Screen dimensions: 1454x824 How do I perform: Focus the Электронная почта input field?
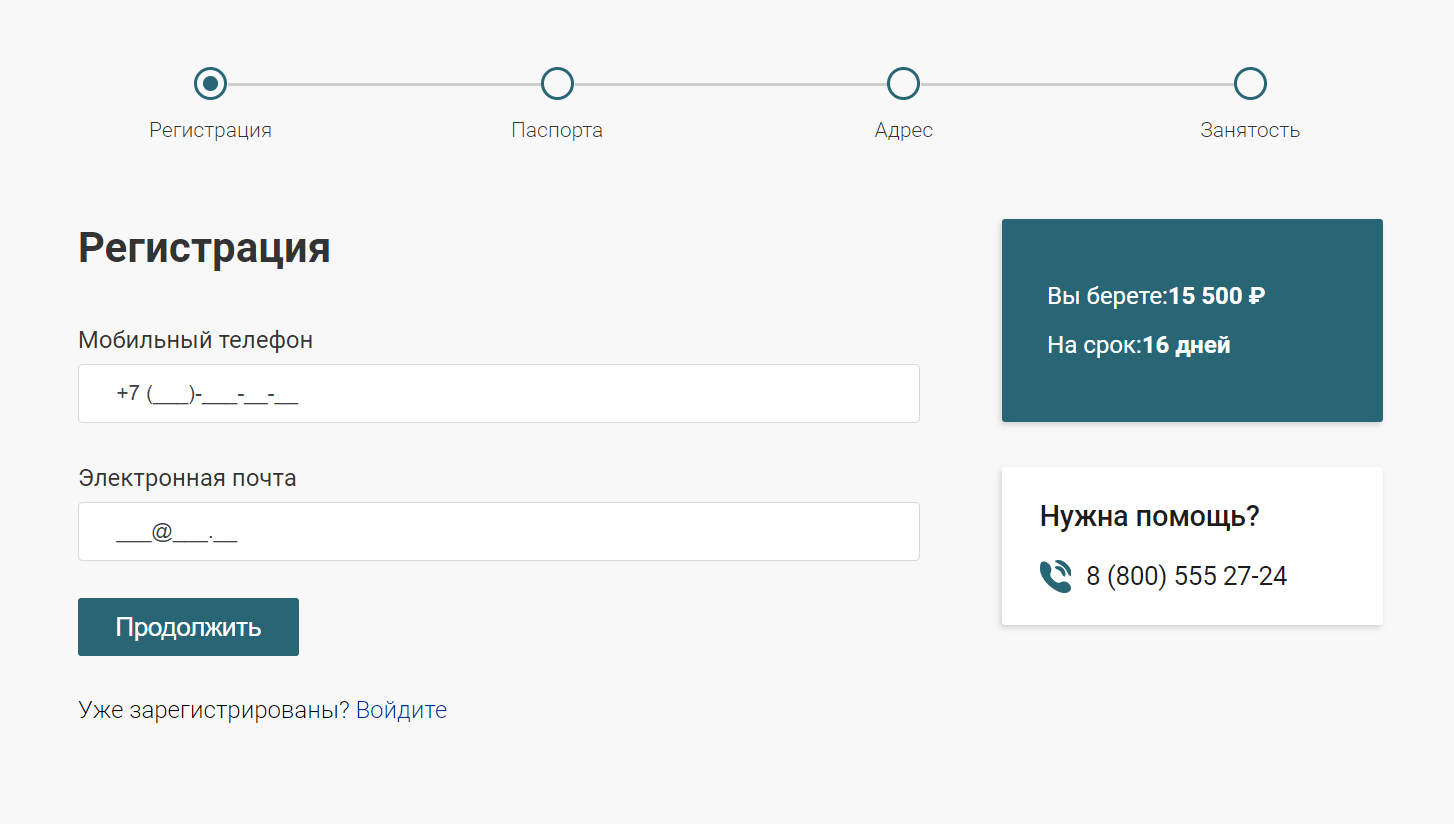499,531
